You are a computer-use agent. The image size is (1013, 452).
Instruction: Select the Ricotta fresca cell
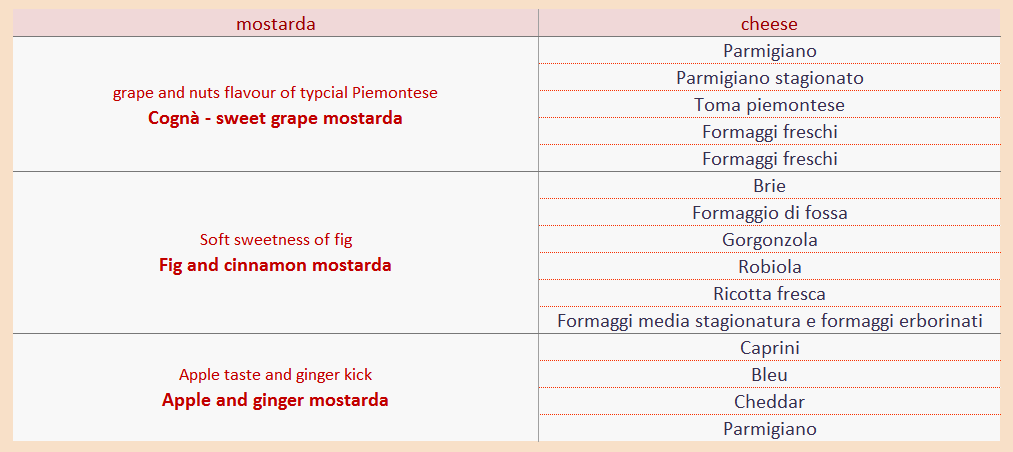pyautogui.click(x=769, y=294)
